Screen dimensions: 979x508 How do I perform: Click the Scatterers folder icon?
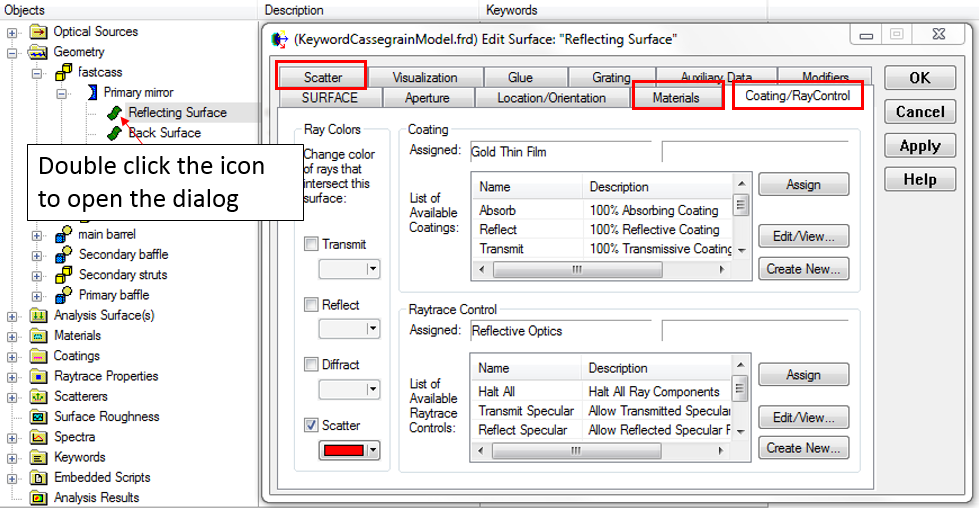coord(39,396)
